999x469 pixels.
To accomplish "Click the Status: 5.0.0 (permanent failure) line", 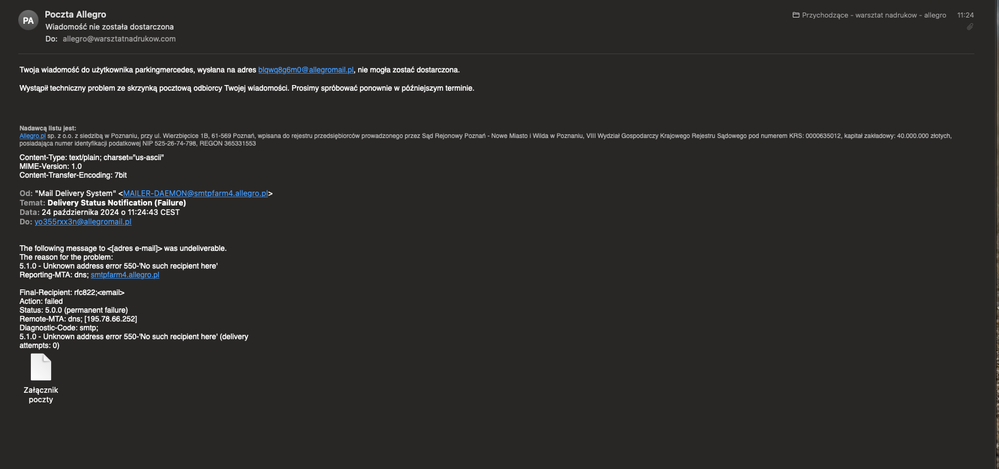I will (74, 310).
